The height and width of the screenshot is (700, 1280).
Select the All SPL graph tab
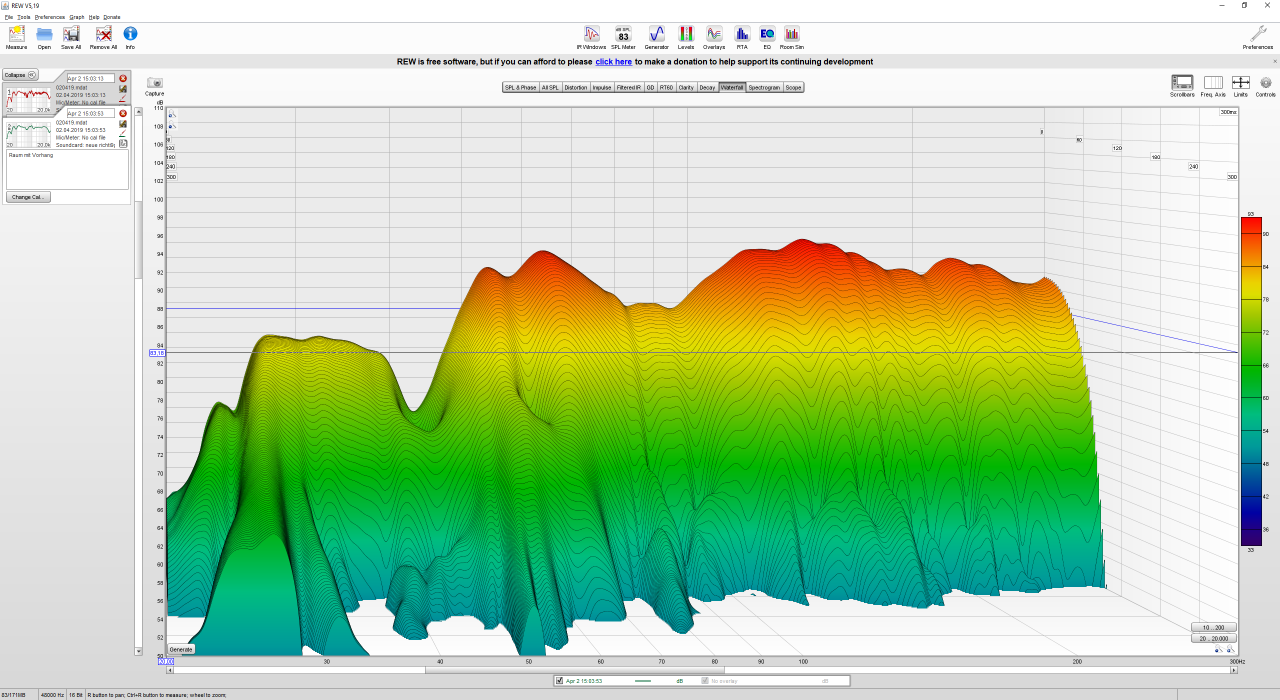(550, 87)
